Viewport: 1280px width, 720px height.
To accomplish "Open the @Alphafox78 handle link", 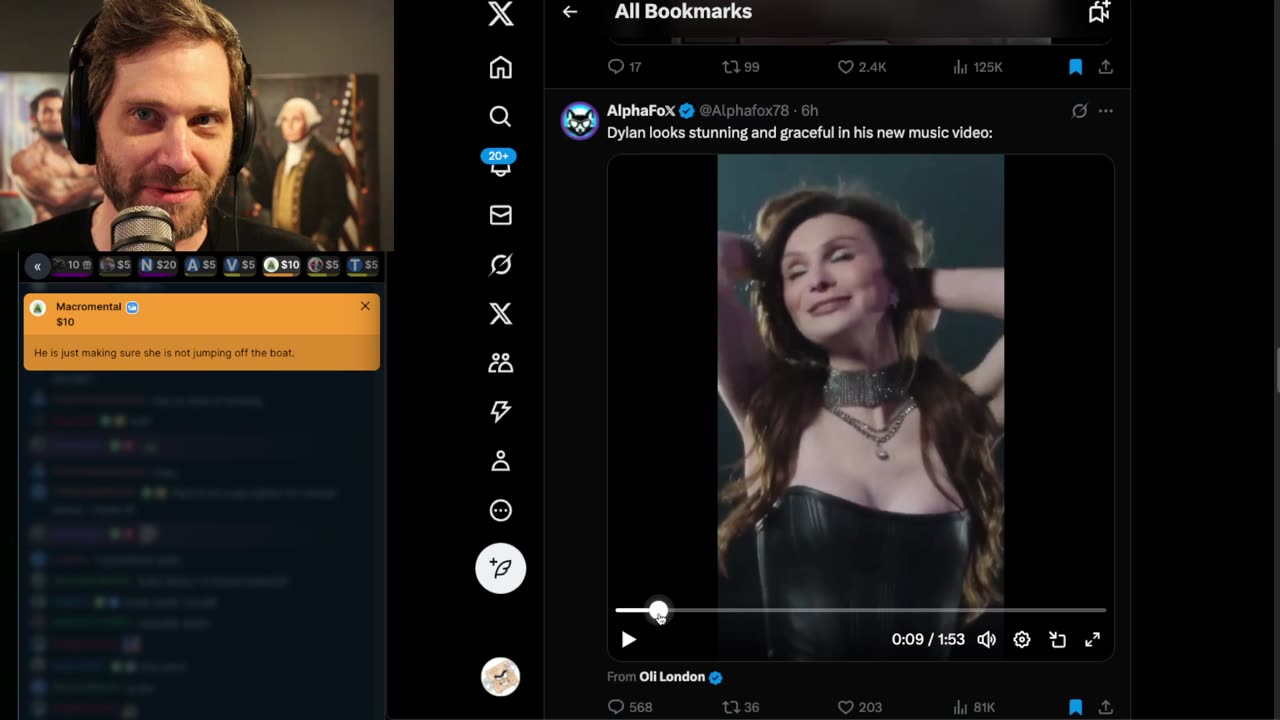I will click(x=744, y=111).
